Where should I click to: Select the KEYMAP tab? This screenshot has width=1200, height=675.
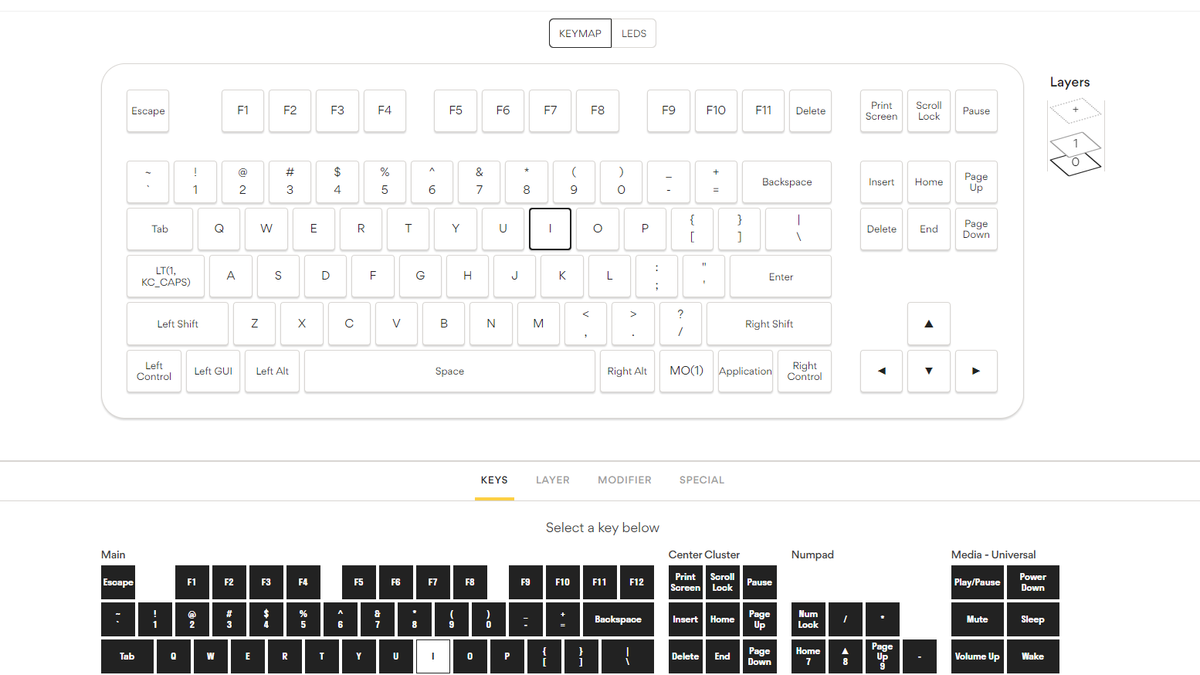pos(579,33)
